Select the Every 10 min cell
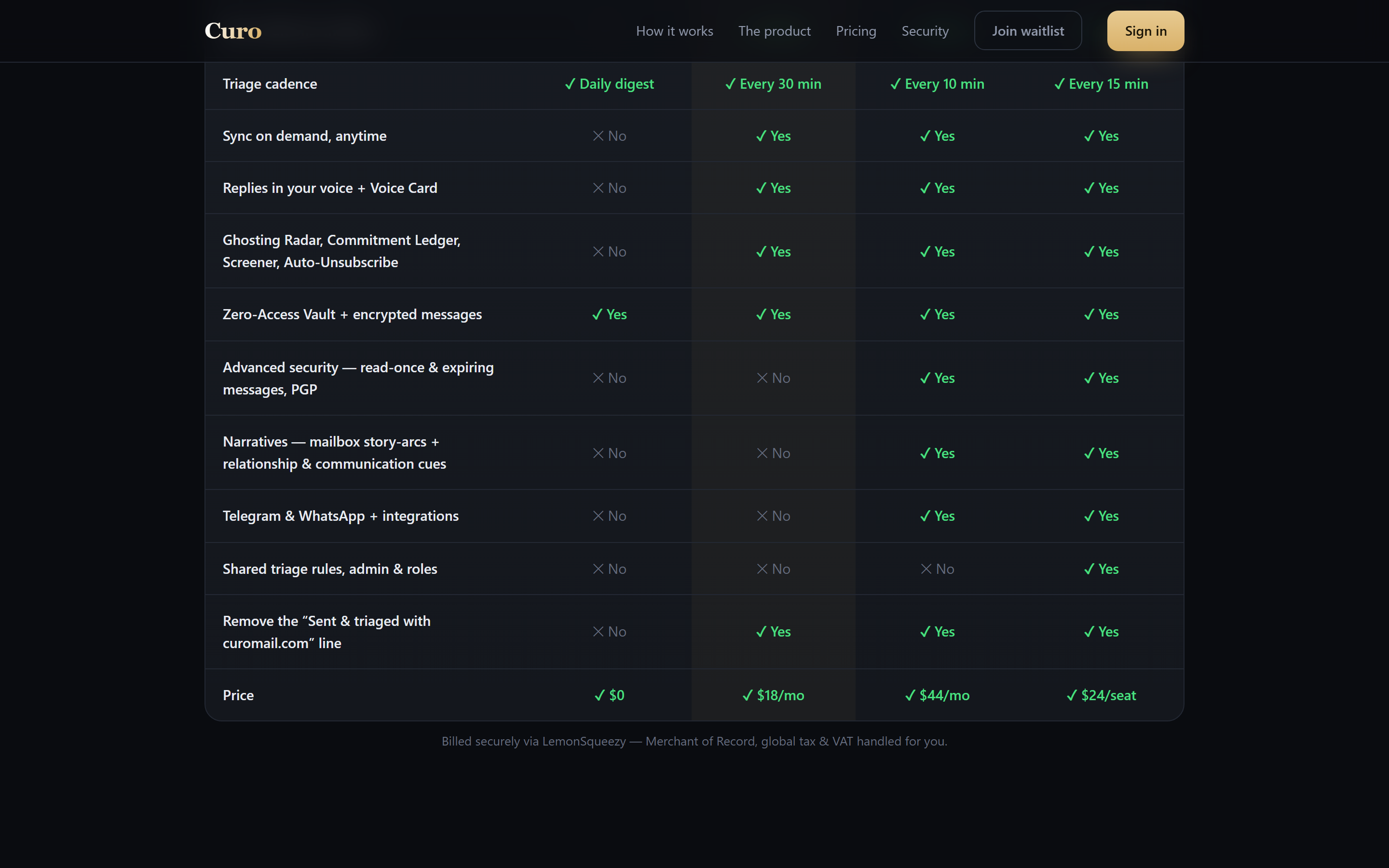The height and width of the screenshot is (868, 1389). [937, 84]
